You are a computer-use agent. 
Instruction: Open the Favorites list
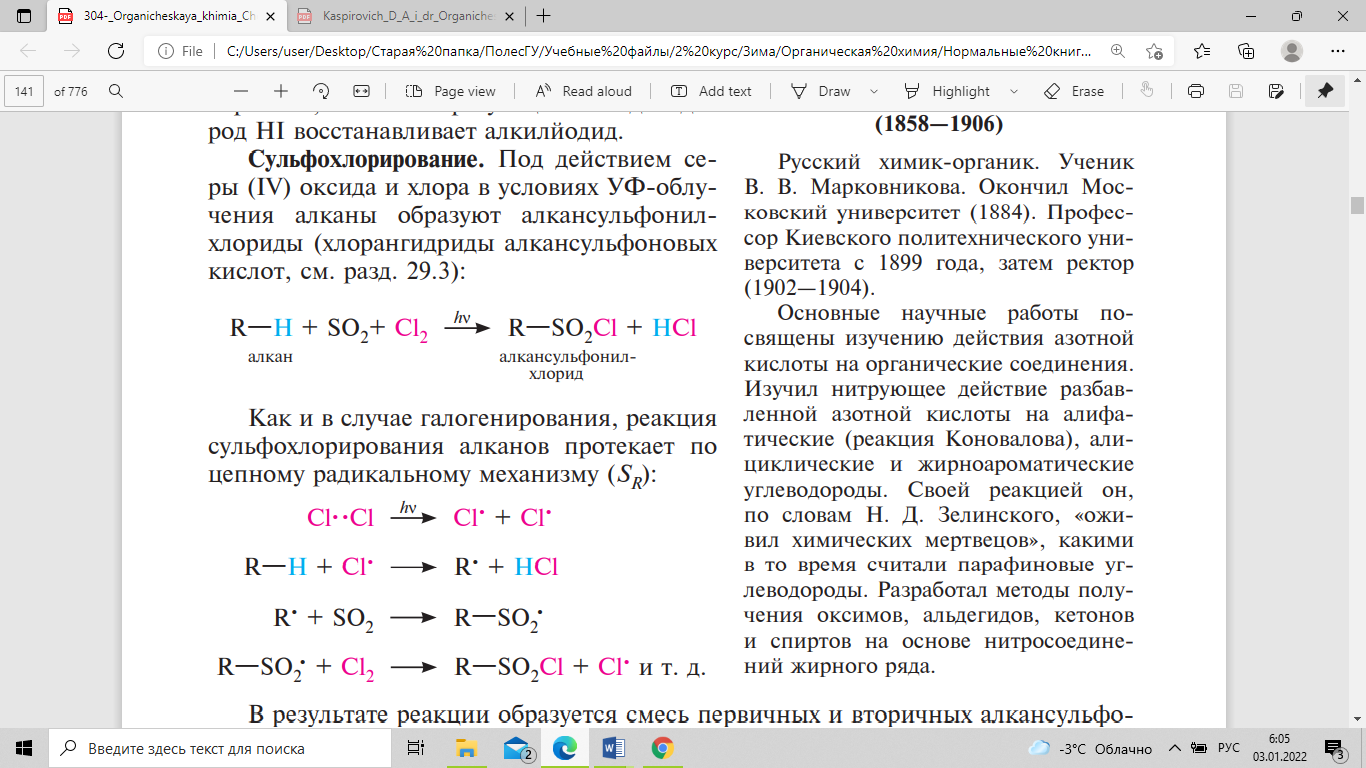point(1201,51)
